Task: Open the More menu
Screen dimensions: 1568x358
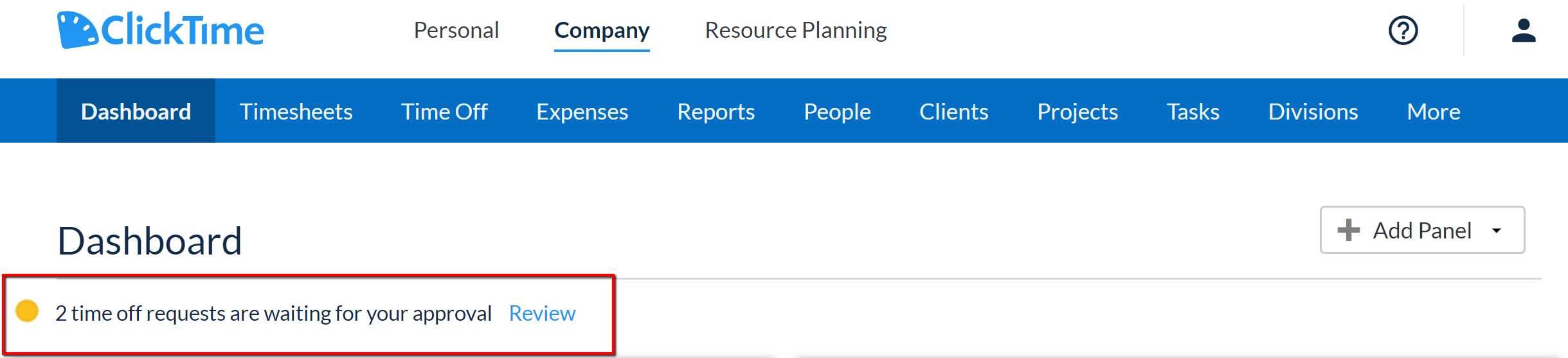Action: coord(1433,112)
